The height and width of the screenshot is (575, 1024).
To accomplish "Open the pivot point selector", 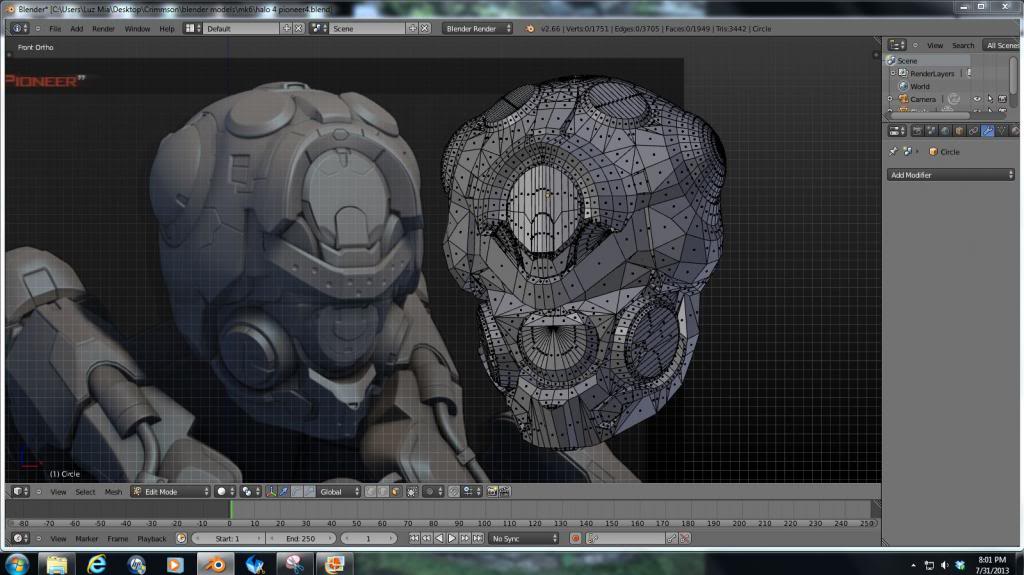I will click(250, 491).
